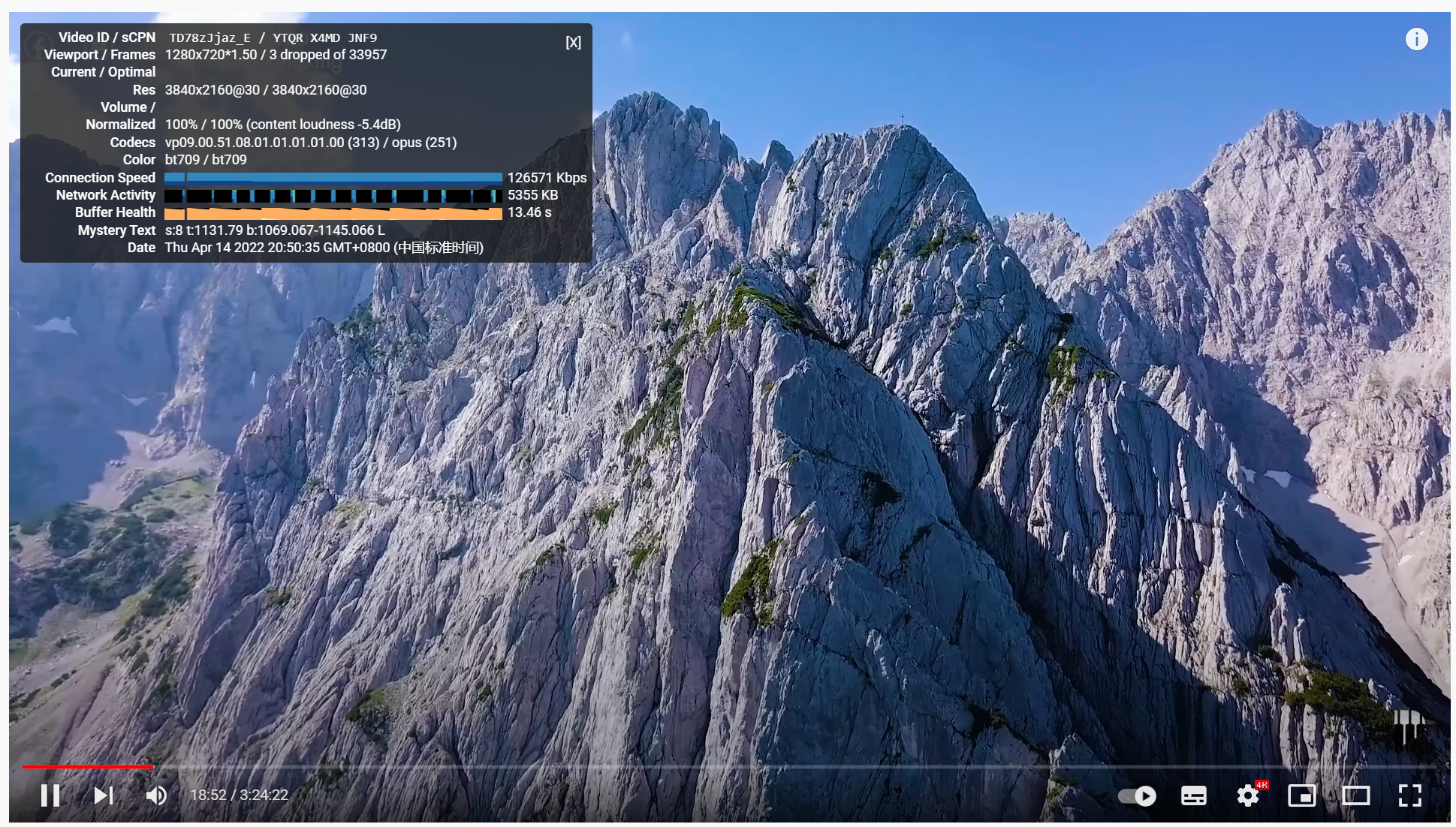Screen dimensions: 1456x827
Task: Close the stats for nerds panel
Action: [x=573, y=43]
